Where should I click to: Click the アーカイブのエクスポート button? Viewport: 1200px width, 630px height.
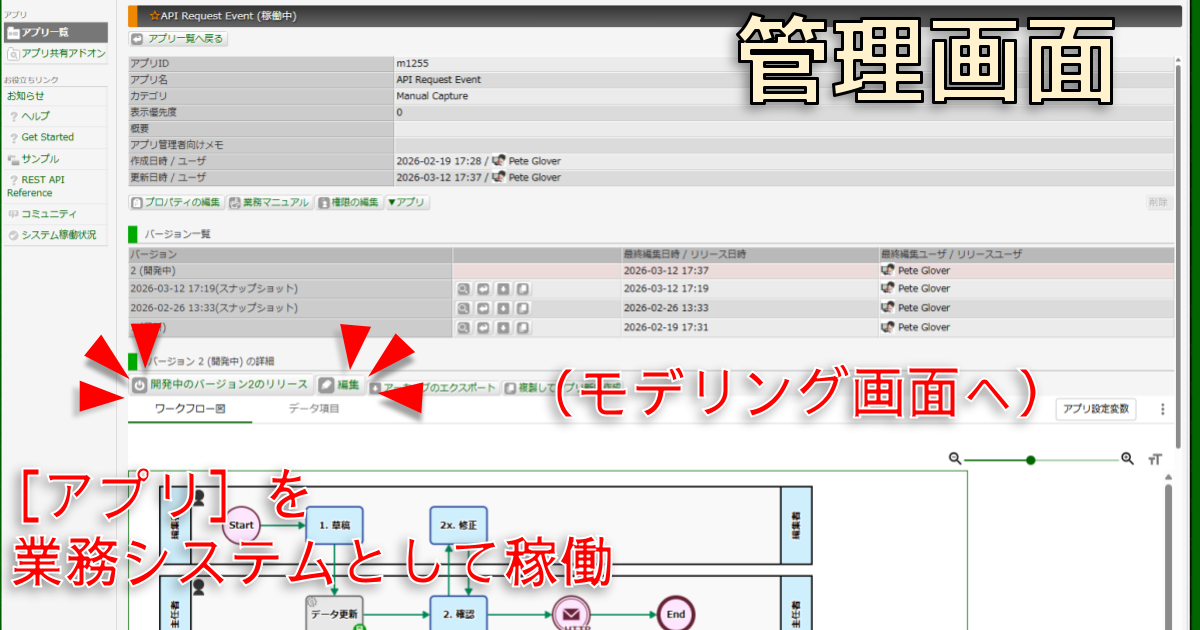(433, 387)
